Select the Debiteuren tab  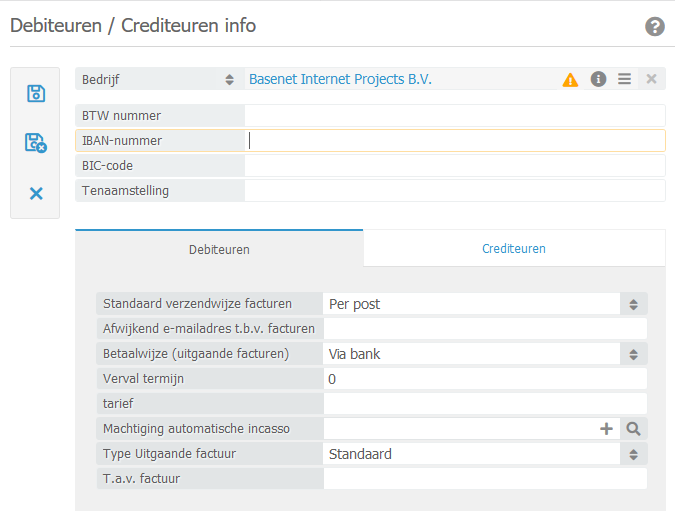coord(219,249)
